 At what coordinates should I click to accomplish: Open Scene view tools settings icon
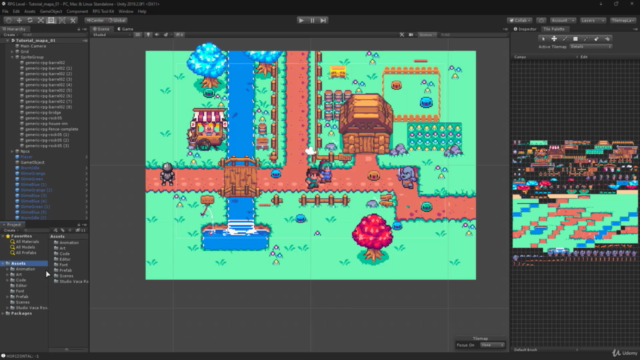click(402, 35)
